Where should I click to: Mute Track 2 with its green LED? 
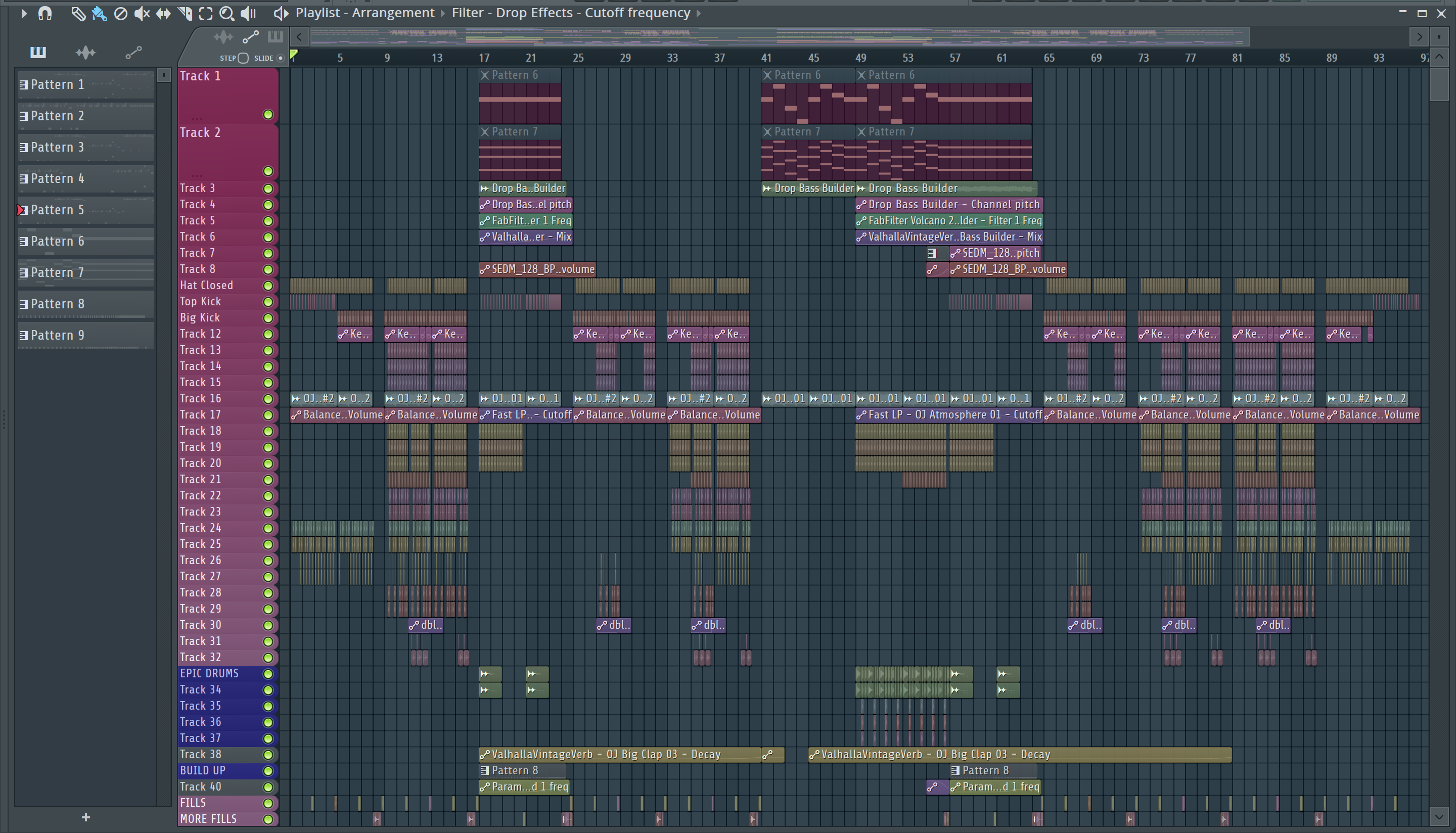pyautogui.click(x=268, y=171)
